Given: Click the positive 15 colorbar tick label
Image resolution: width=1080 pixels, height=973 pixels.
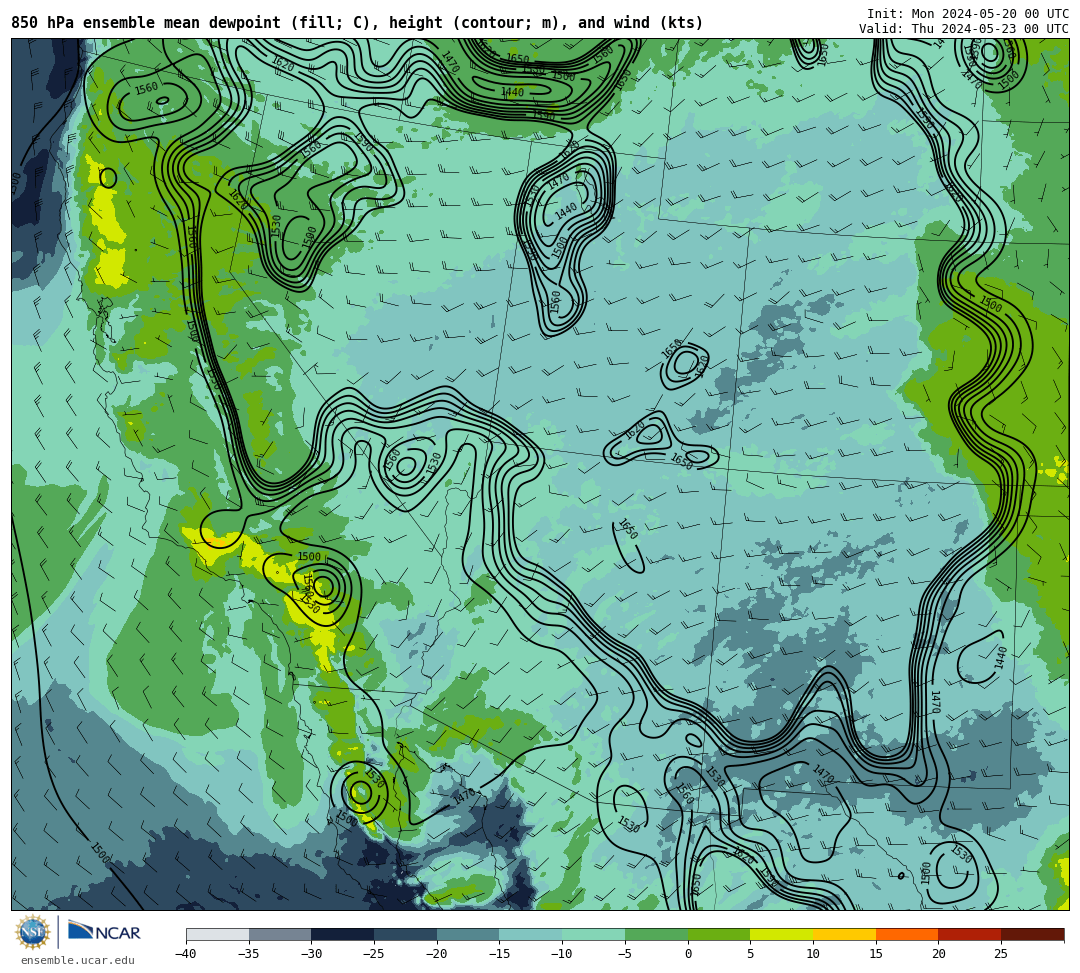Looking at the screenshot, I should [x=875, y=954].
